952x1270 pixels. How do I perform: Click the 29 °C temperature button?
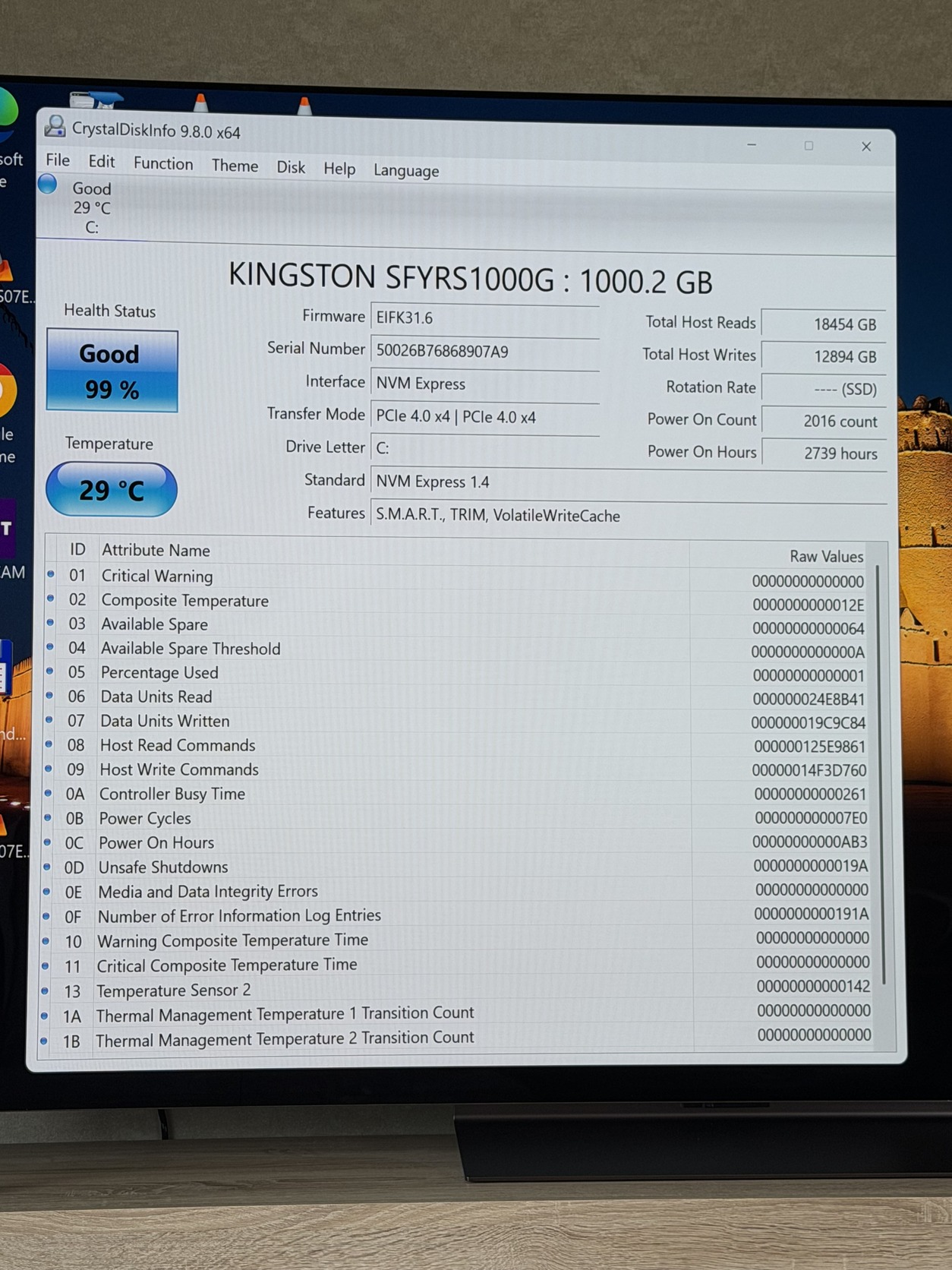coord(112,490)
